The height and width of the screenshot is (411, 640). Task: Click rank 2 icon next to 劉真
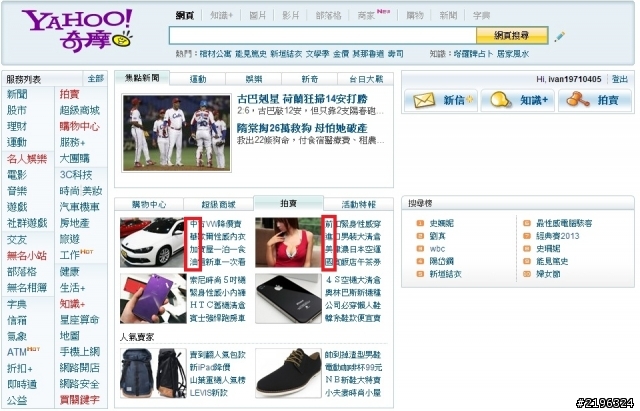tap(420, 236)
